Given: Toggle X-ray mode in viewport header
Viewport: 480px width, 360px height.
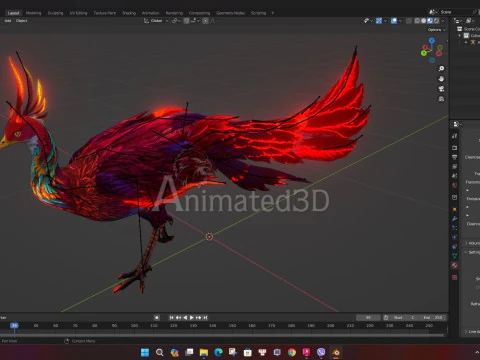Looking at the screenshot, I should point(409,21).
